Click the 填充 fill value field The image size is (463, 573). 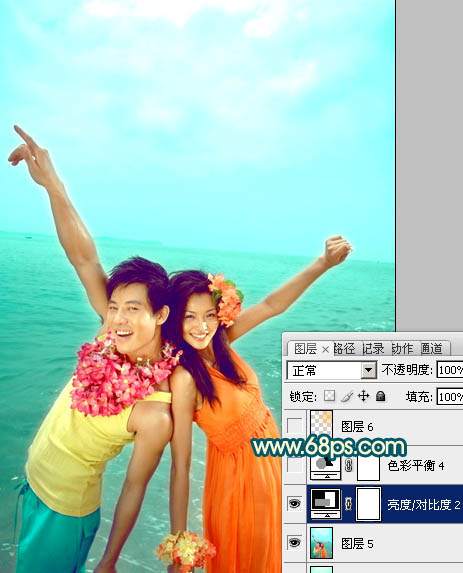(x=450, y=396)
